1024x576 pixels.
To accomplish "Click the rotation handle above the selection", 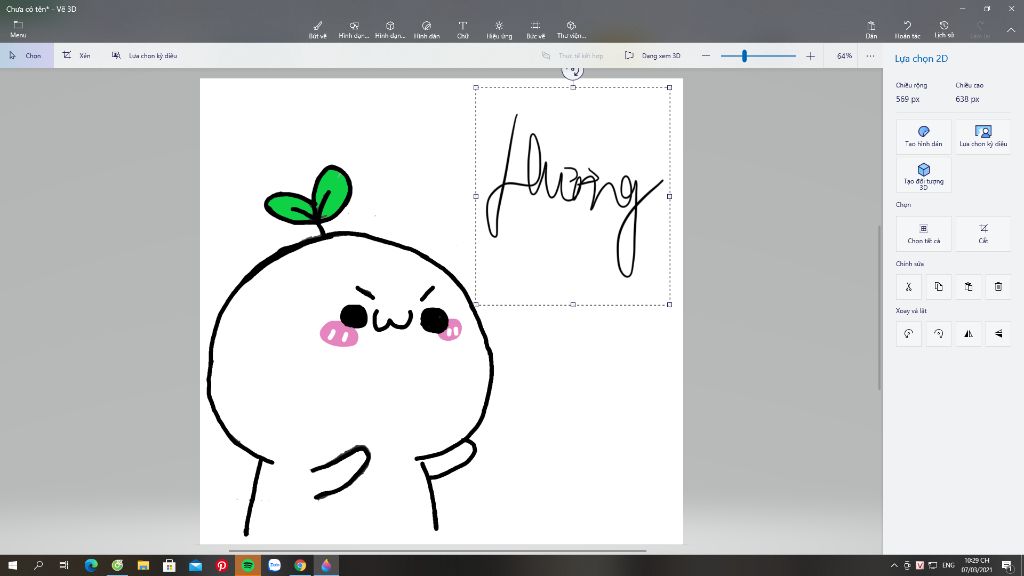I will point(573,71).
